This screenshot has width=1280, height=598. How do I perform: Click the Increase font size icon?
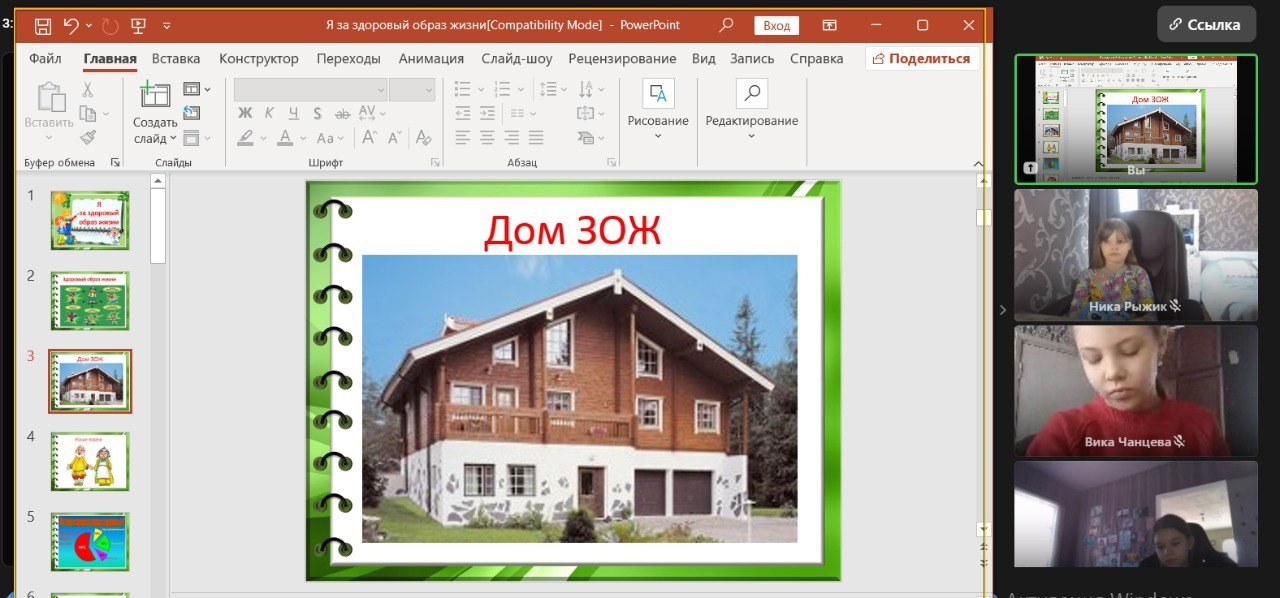[369, 138]
